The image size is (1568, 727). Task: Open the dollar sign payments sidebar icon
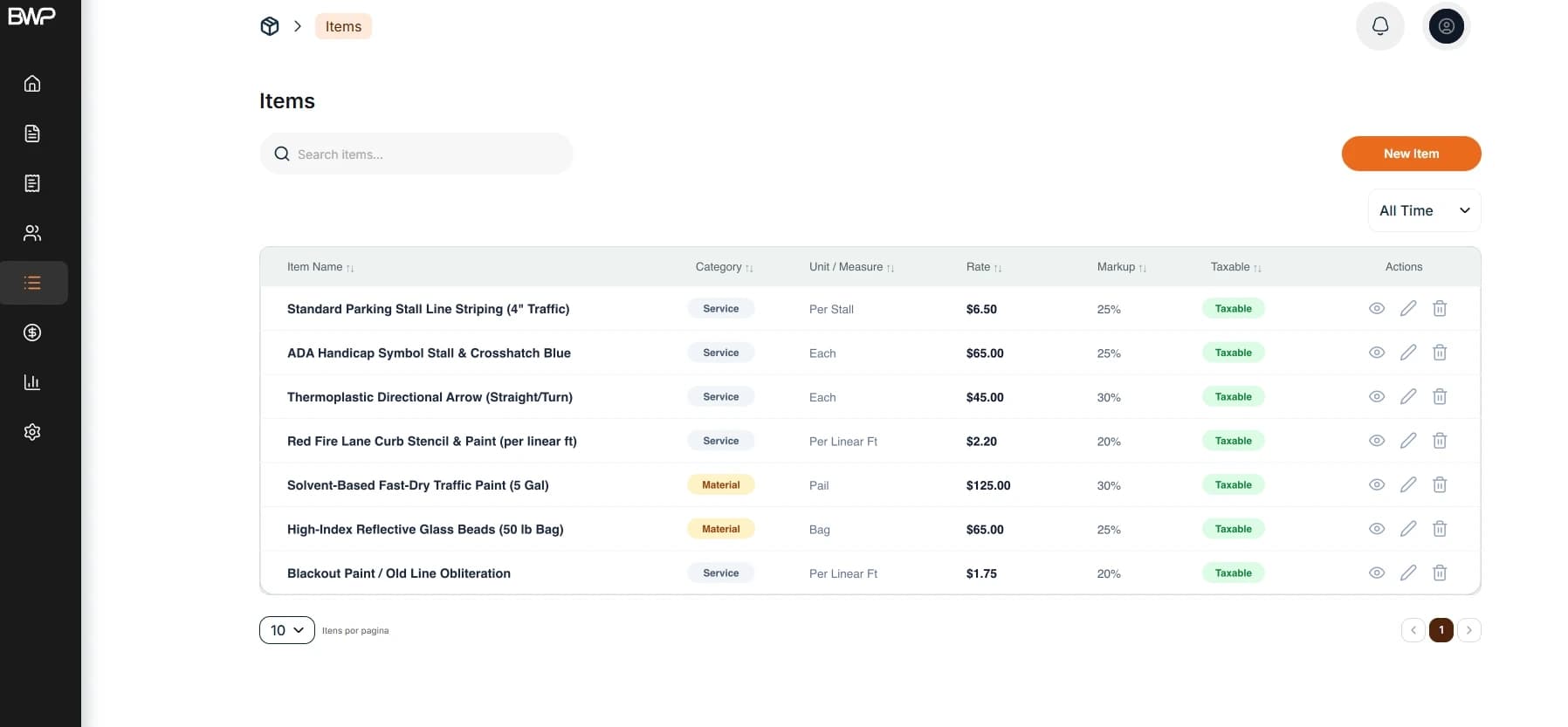(32, 333)
